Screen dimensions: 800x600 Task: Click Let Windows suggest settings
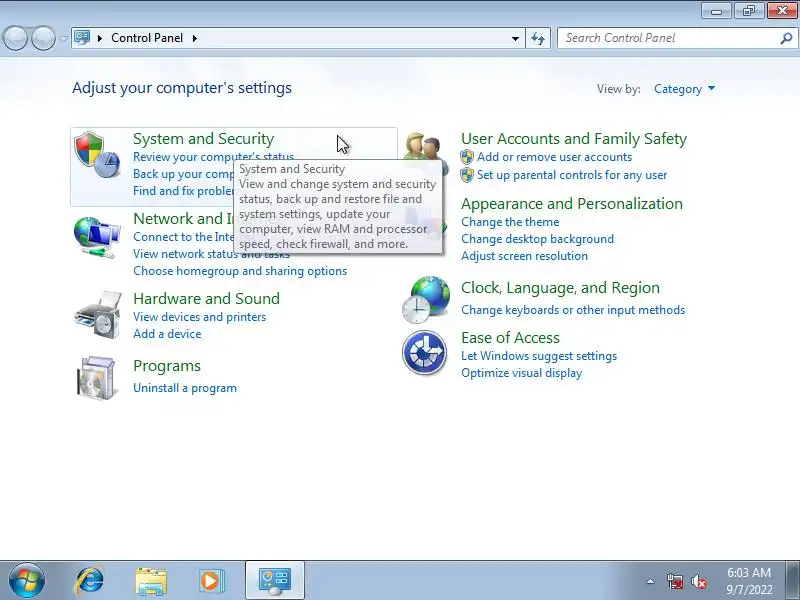[x=539, y=356]
